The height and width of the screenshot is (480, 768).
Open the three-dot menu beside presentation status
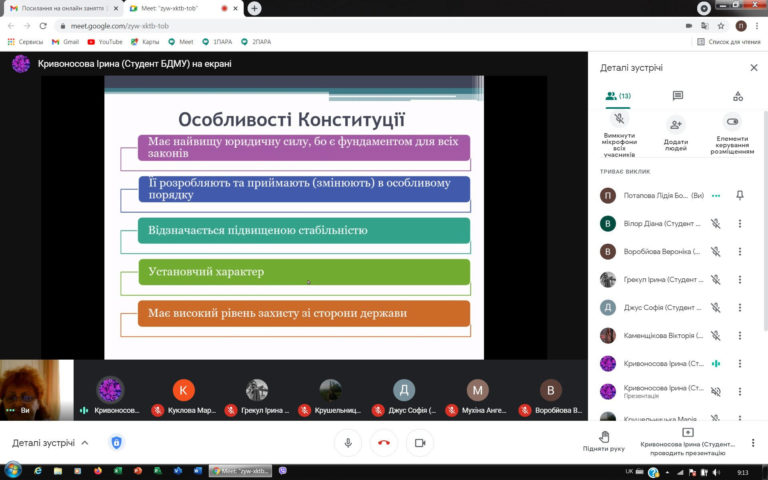click(751, 442)
